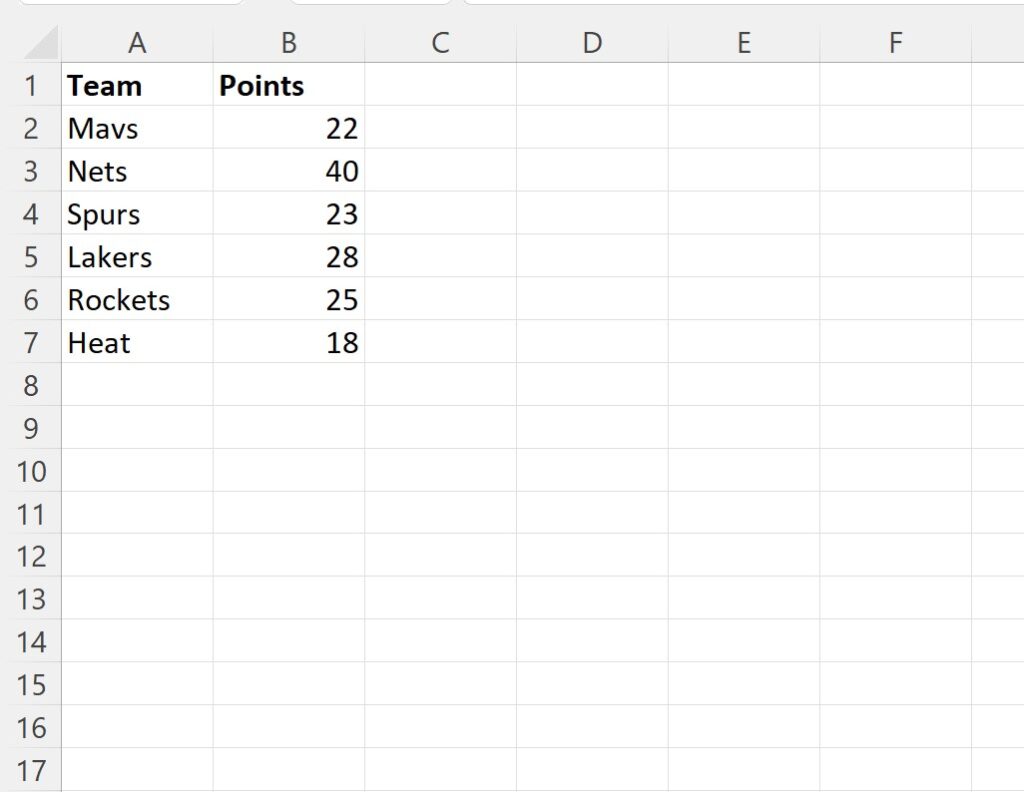Select the cell containing Heat
The height and width of the screenshot is (792, 1024).
tap(137, 343)
